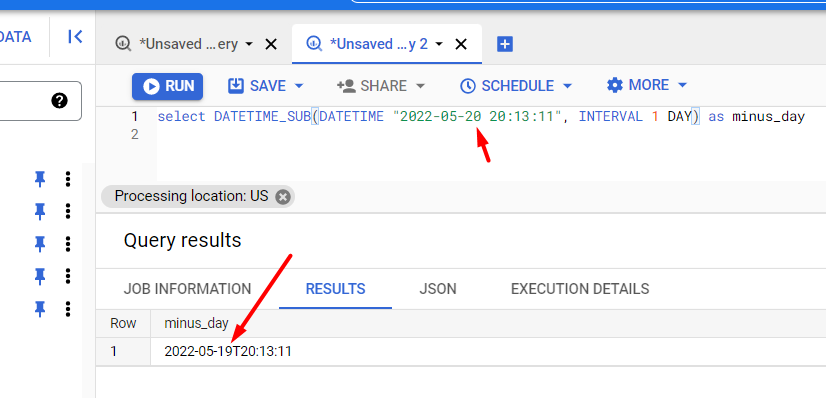The width and height of the screenshot is (826, 398).
Task: Select the RESULTS tab
Action: (336, 289)
